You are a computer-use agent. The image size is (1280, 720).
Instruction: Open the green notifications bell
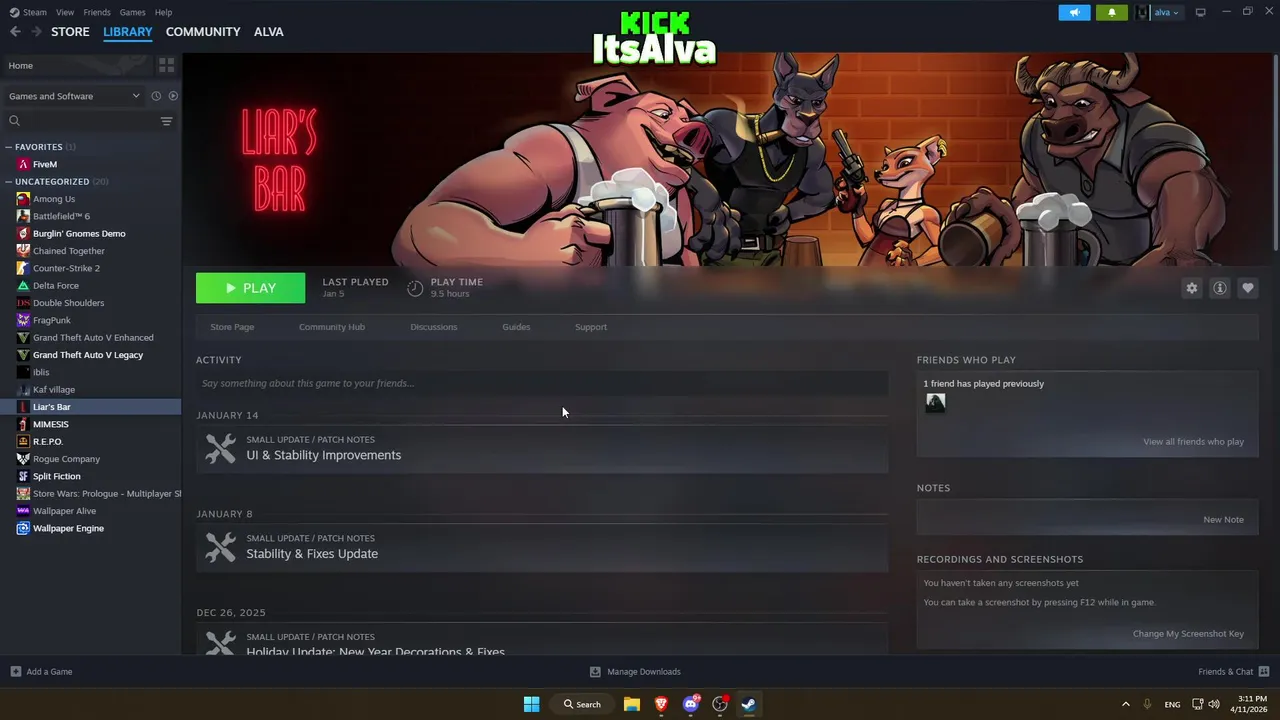(1112, 12)
